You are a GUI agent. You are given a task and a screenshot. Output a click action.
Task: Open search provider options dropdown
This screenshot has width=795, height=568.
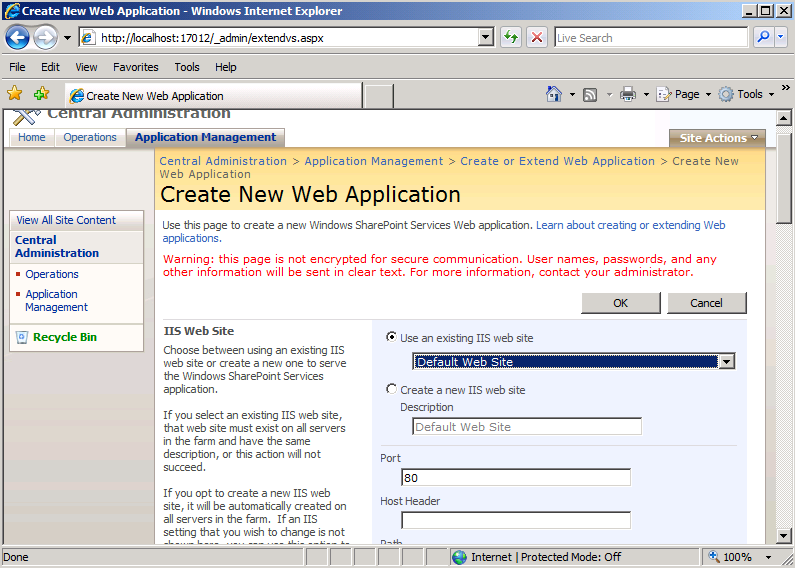[781, 38]
